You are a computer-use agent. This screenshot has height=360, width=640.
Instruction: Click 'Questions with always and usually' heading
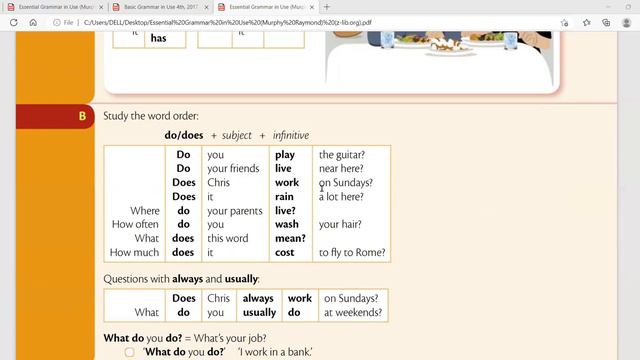pos(181,279)
